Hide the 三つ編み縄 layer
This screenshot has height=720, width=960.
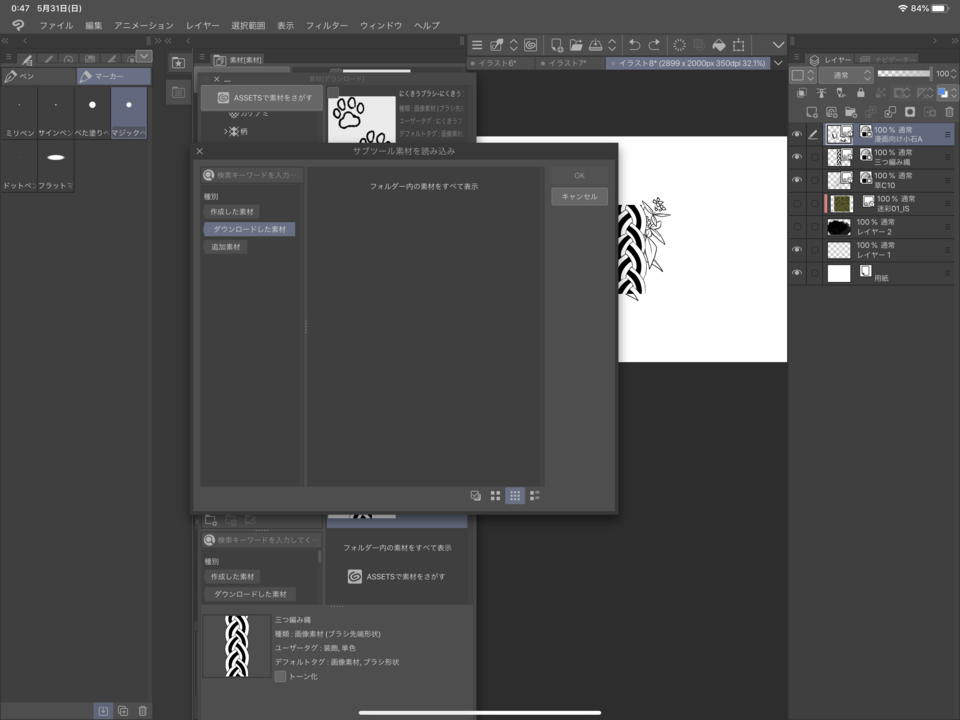coord(797,157)
